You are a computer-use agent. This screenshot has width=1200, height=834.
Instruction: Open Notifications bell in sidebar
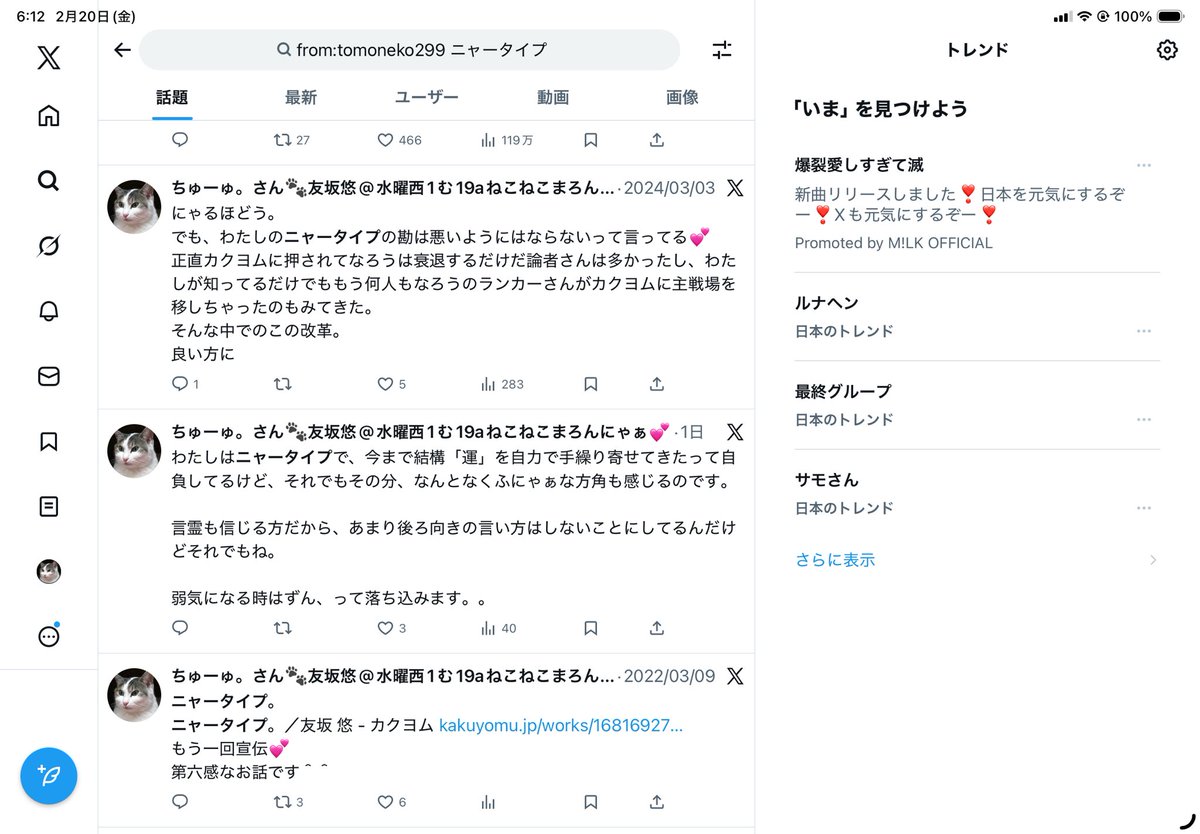(x=48, y=311)
